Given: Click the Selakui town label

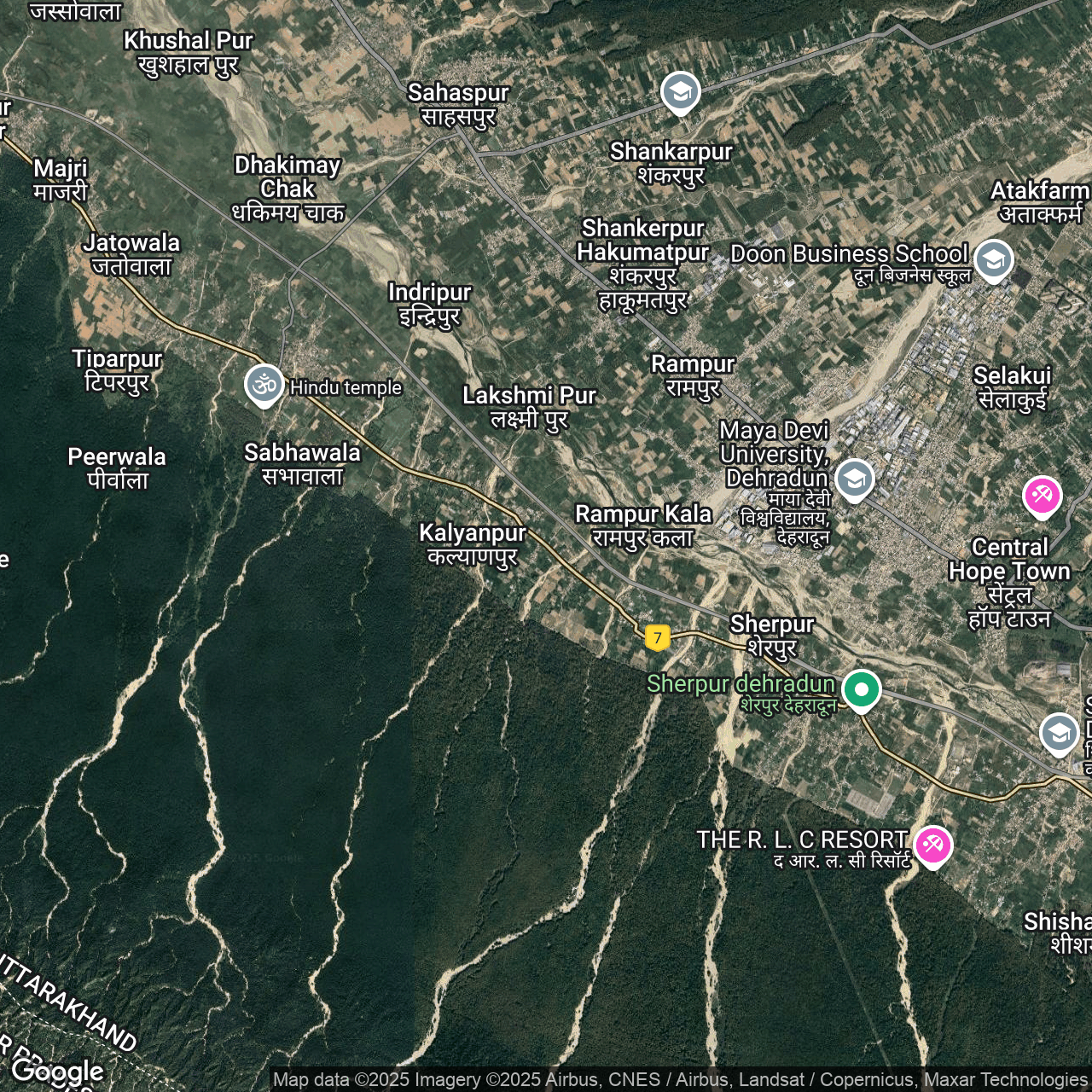Looking at the screenshot, I should pos(1012,386).
